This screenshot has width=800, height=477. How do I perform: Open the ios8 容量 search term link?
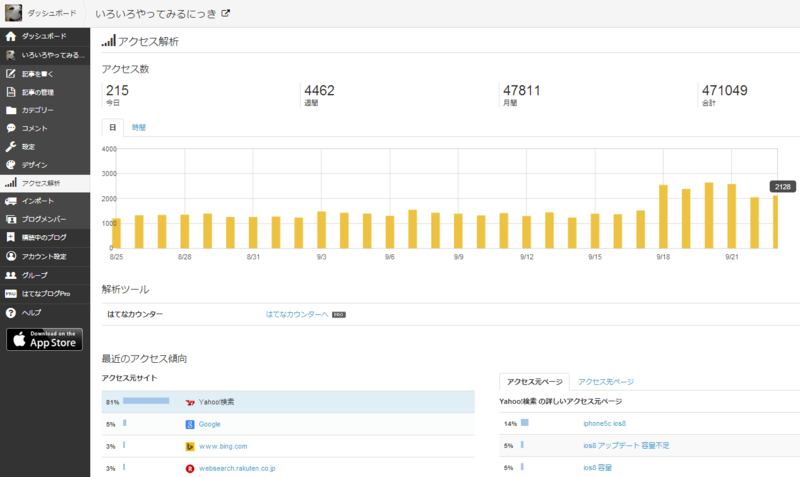(x=597, y=467)
